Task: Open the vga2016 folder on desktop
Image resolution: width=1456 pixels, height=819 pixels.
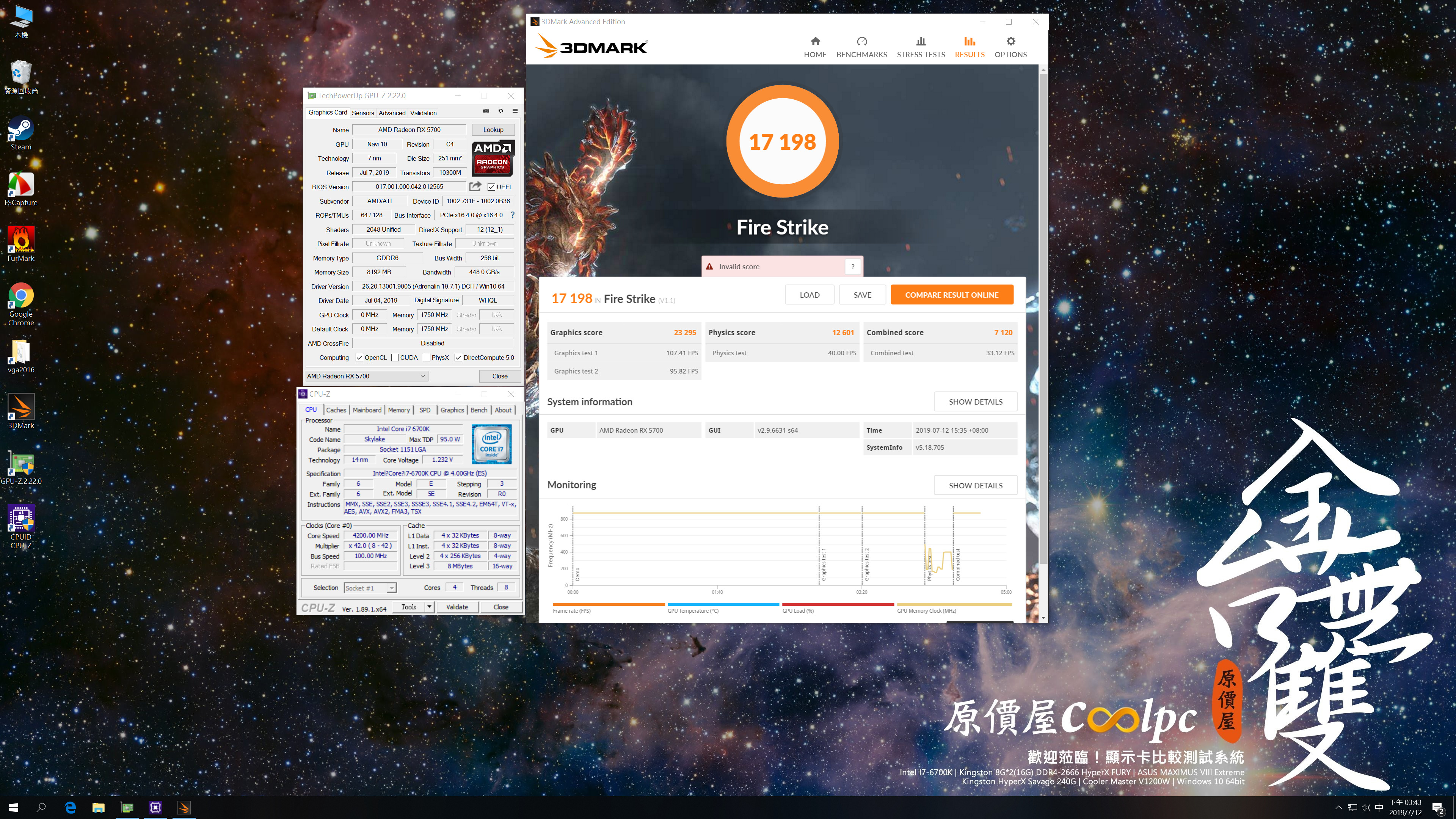Action: (x=21, y=356)
